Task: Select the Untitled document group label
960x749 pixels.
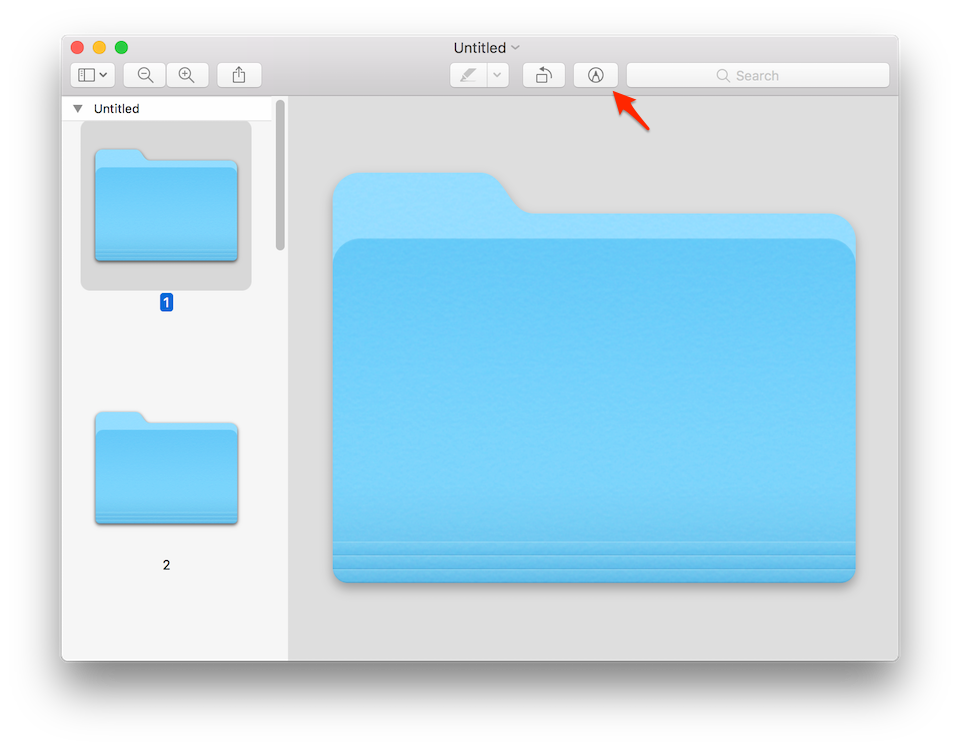Action: 116,108
